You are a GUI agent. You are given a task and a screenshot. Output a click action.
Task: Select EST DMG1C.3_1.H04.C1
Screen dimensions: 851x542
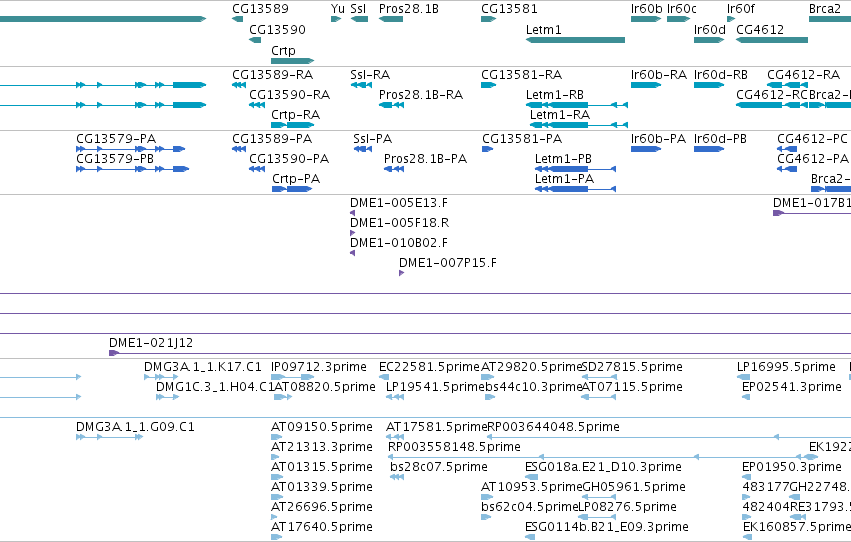(215, 387)
